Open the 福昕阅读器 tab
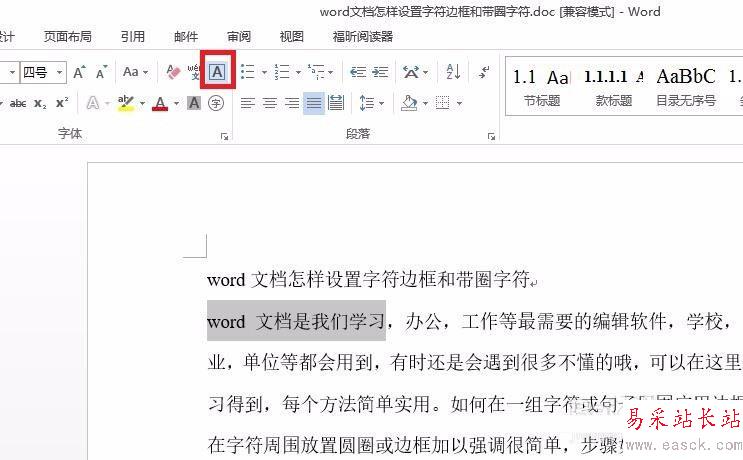This screenshot has height=460, width=743. point(363,36)
